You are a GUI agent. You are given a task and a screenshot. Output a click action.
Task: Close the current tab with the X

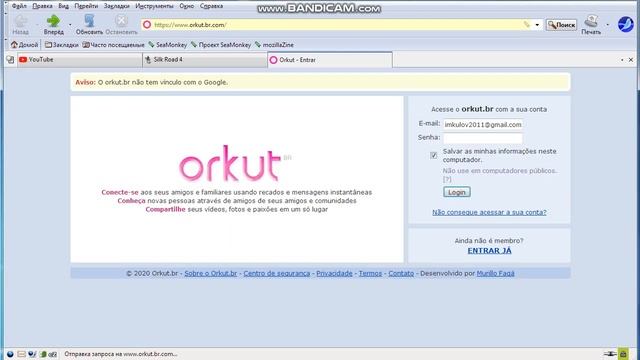click(631, 60)
